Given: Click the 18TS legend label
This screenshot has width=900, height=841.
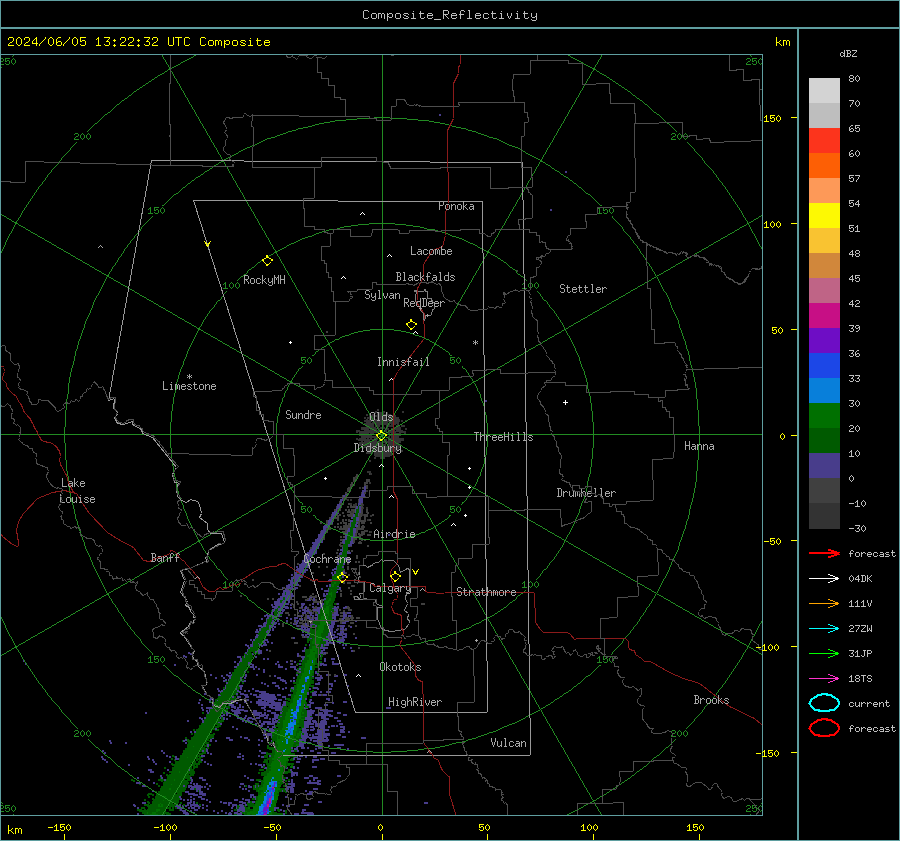Looking at the screenshot, I should pos(860,679).
